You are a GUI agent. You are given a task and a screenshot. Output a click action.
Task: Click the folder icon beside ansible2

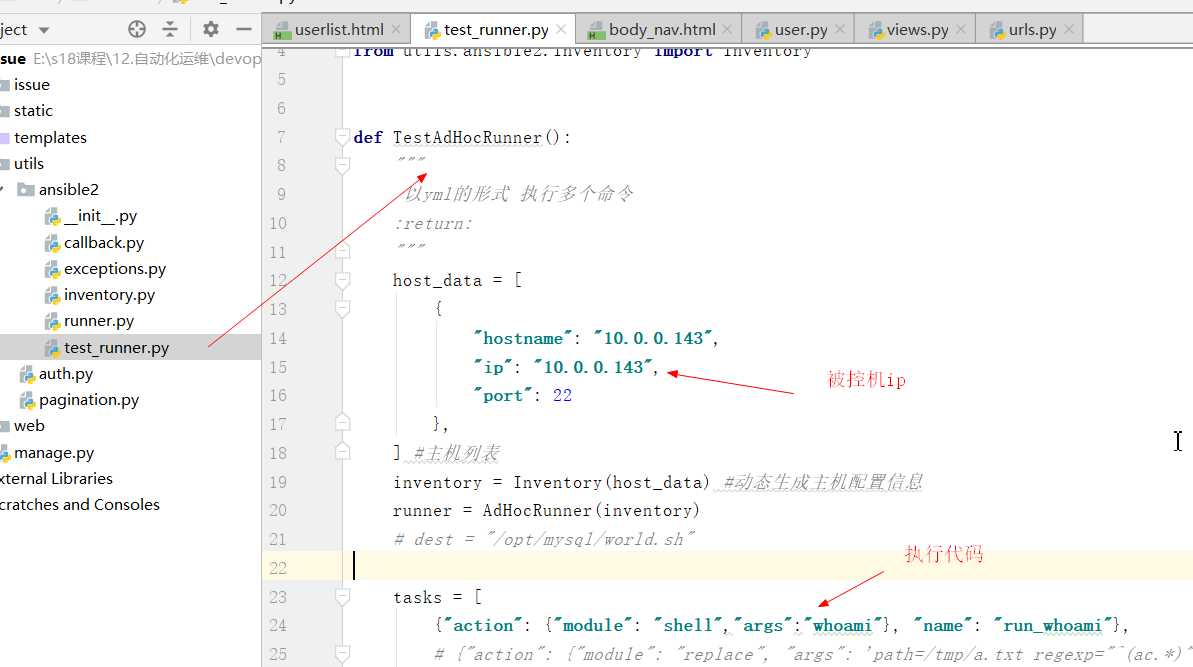click(26, 189)
